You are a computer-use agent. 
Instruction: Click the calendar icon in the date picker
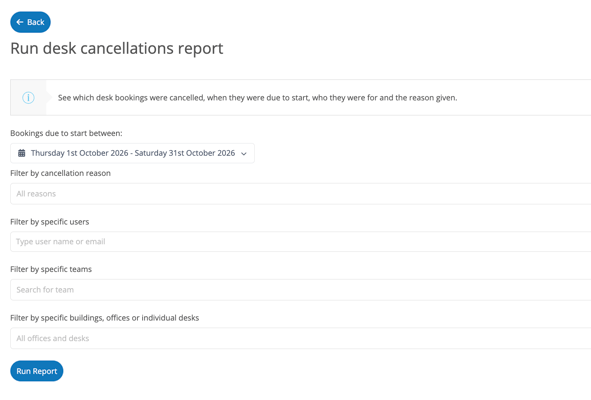coord(22,153)
